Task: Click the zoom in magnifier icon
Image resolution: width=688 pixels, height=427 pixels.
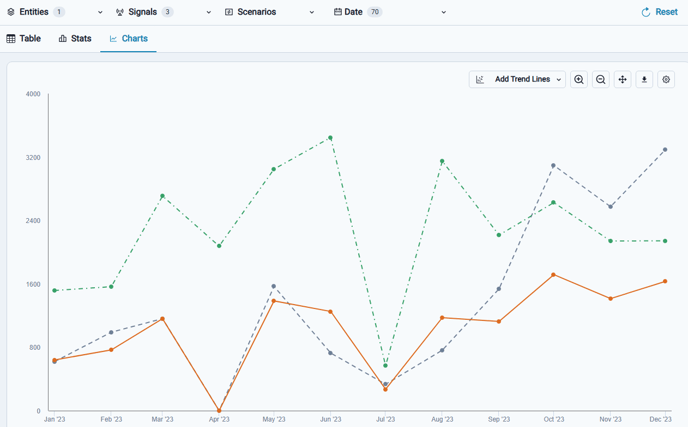Action: (579, 79)
